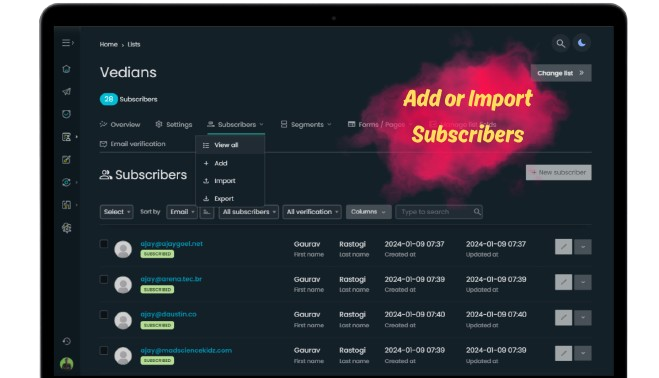Click the edit pencil-square icon in sidebar

pos(66,160)
